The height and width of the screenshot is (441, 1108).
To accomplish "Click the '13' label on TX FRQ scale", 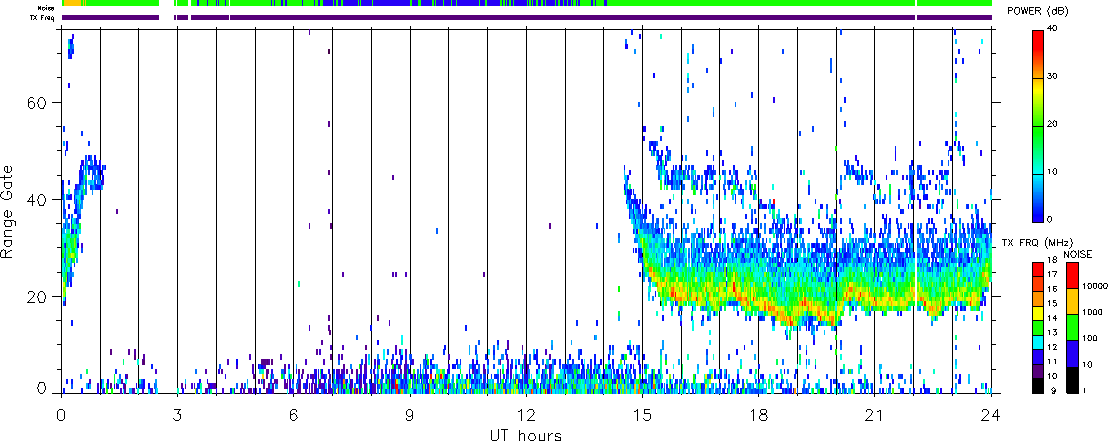I will coord(1052,332).
